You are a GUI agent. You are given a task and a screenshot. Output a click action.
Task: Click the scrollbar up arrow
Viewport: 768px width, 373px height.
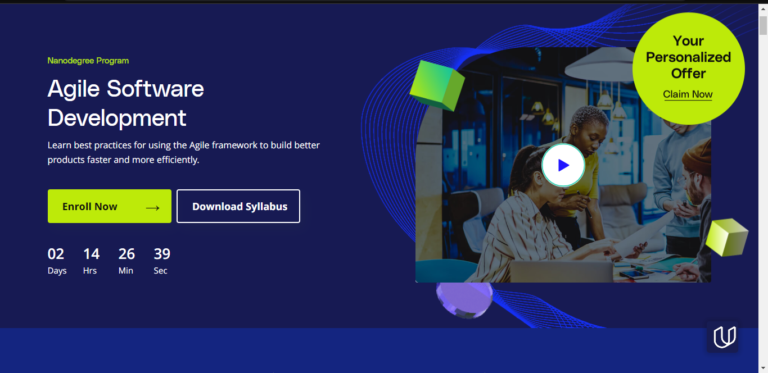pos(763,8)
